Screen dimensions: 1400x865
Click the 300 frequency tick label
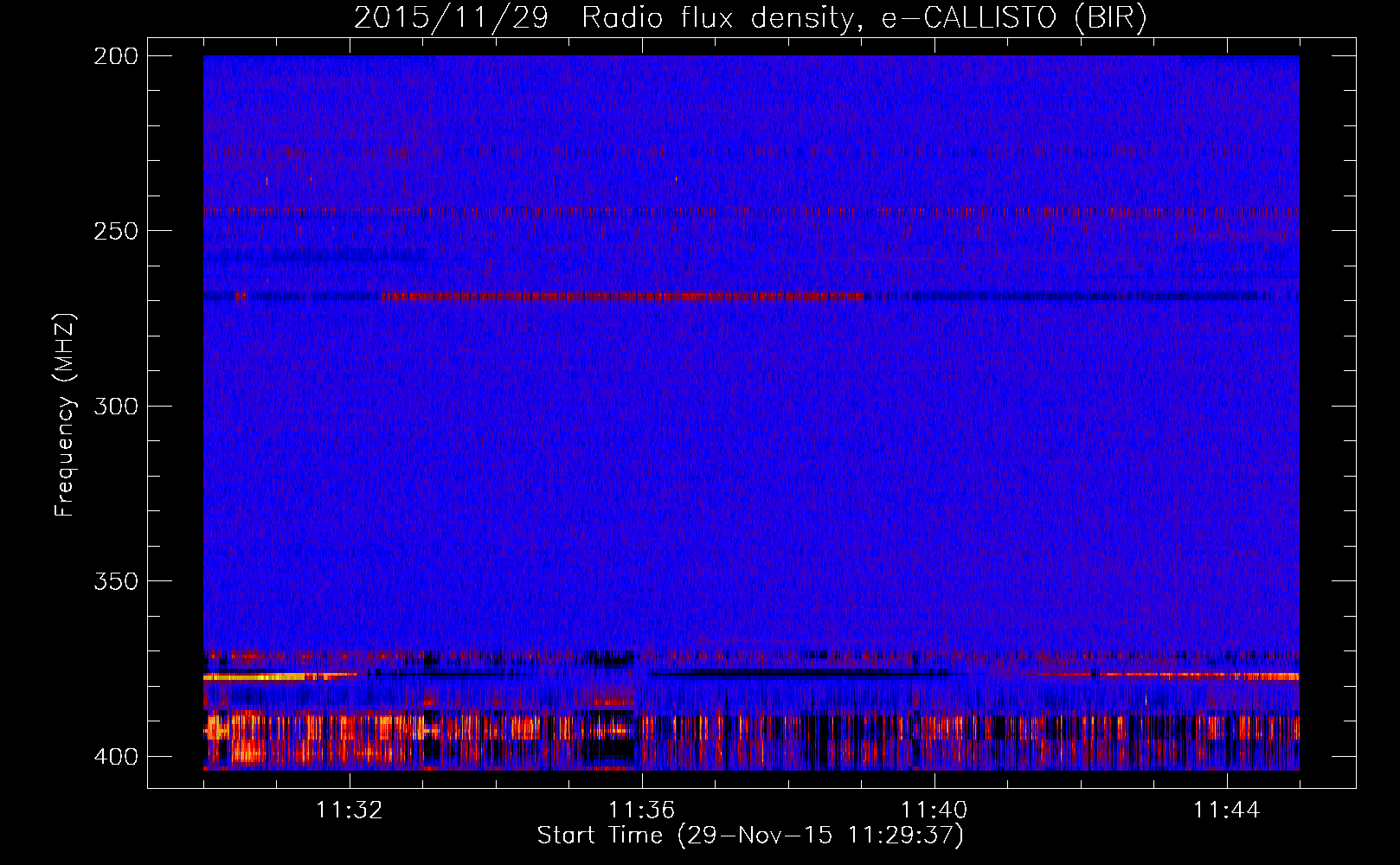(116, 406)
